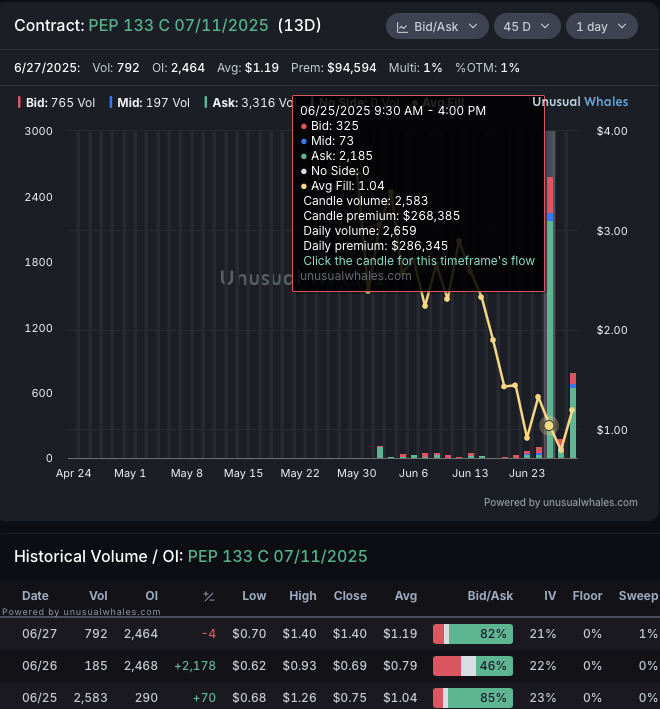This screenshot has width=660, height=709.
Task: Click the Prem: $94,594 stat
Action: tap(334, 68)
